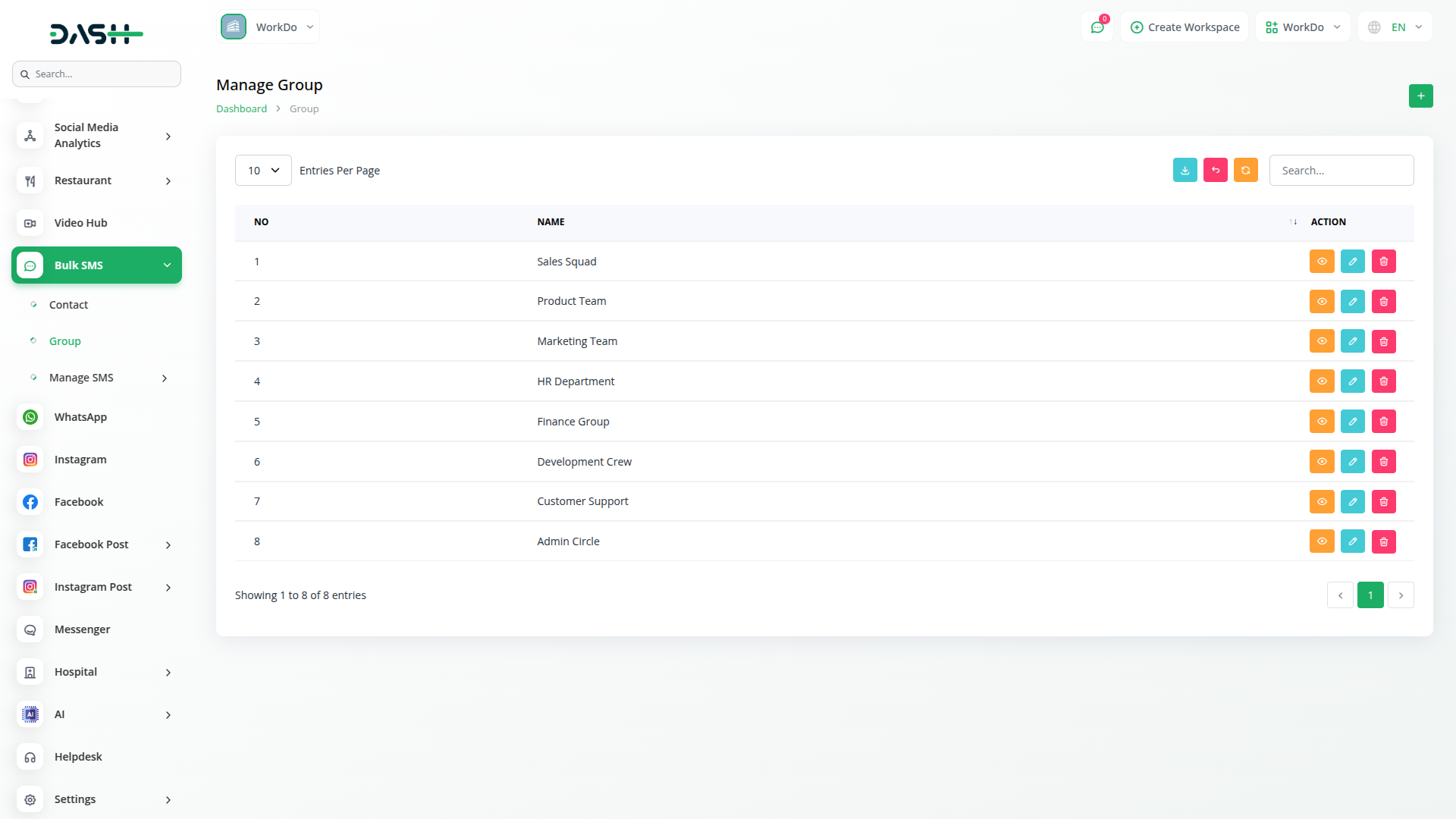The width and height of the screenshot is (1456, 819).
Task: Open the EN language dropdown
Action: pos(1395,27)
